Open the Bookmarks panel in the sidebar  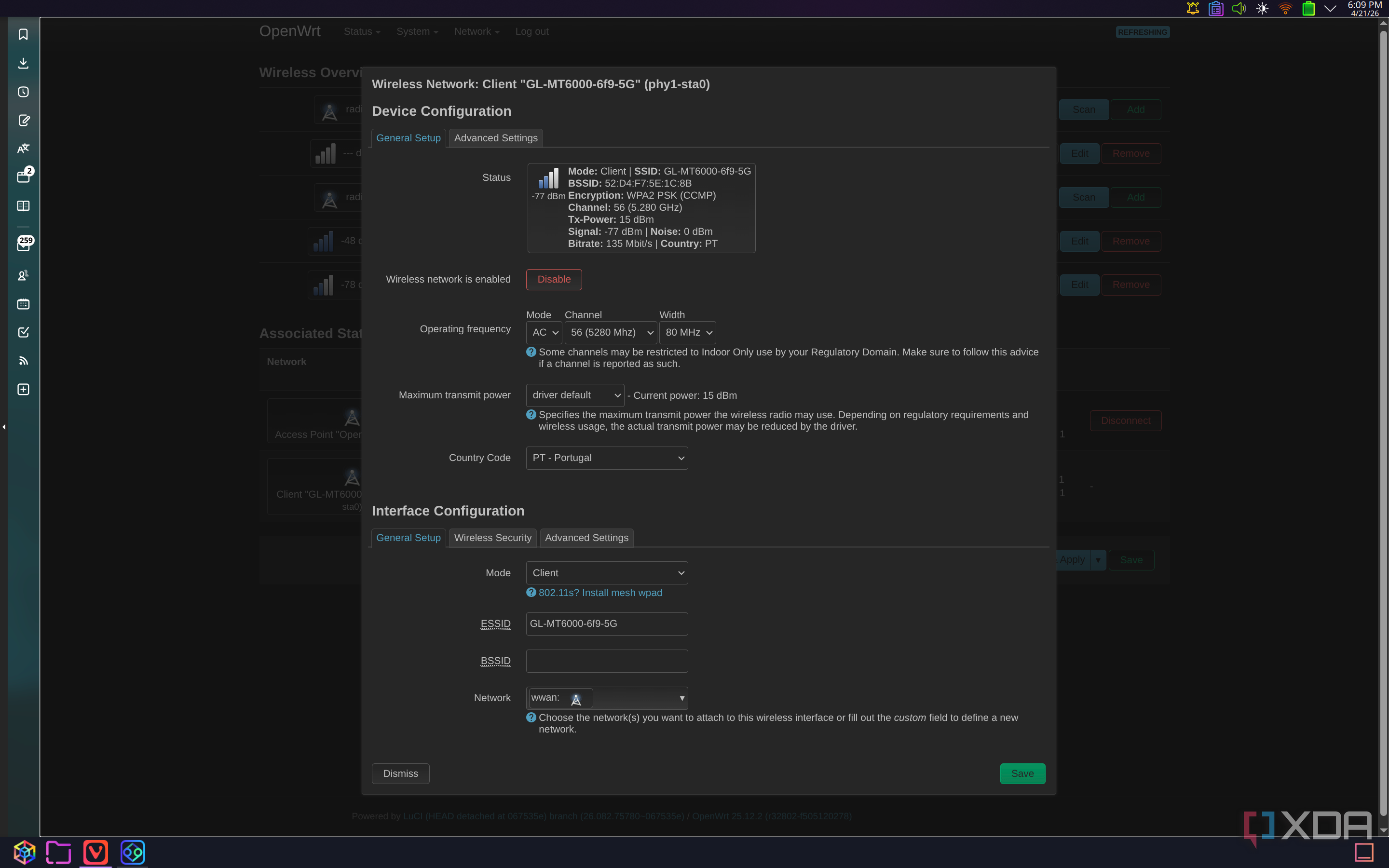(24, 34)
